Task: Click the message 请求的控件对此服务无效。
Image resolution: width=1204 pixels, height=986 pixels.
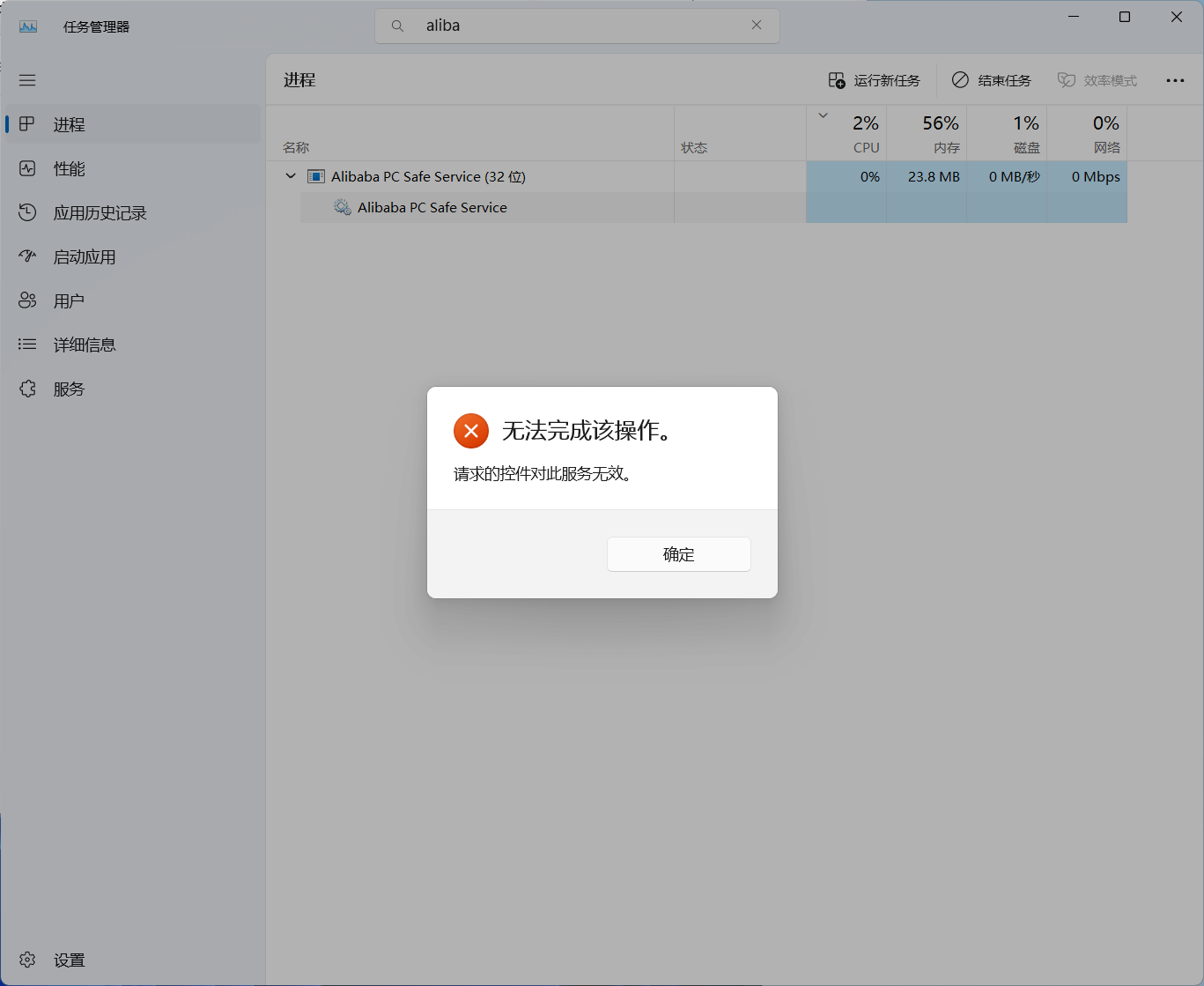Action: pos(543,473)
